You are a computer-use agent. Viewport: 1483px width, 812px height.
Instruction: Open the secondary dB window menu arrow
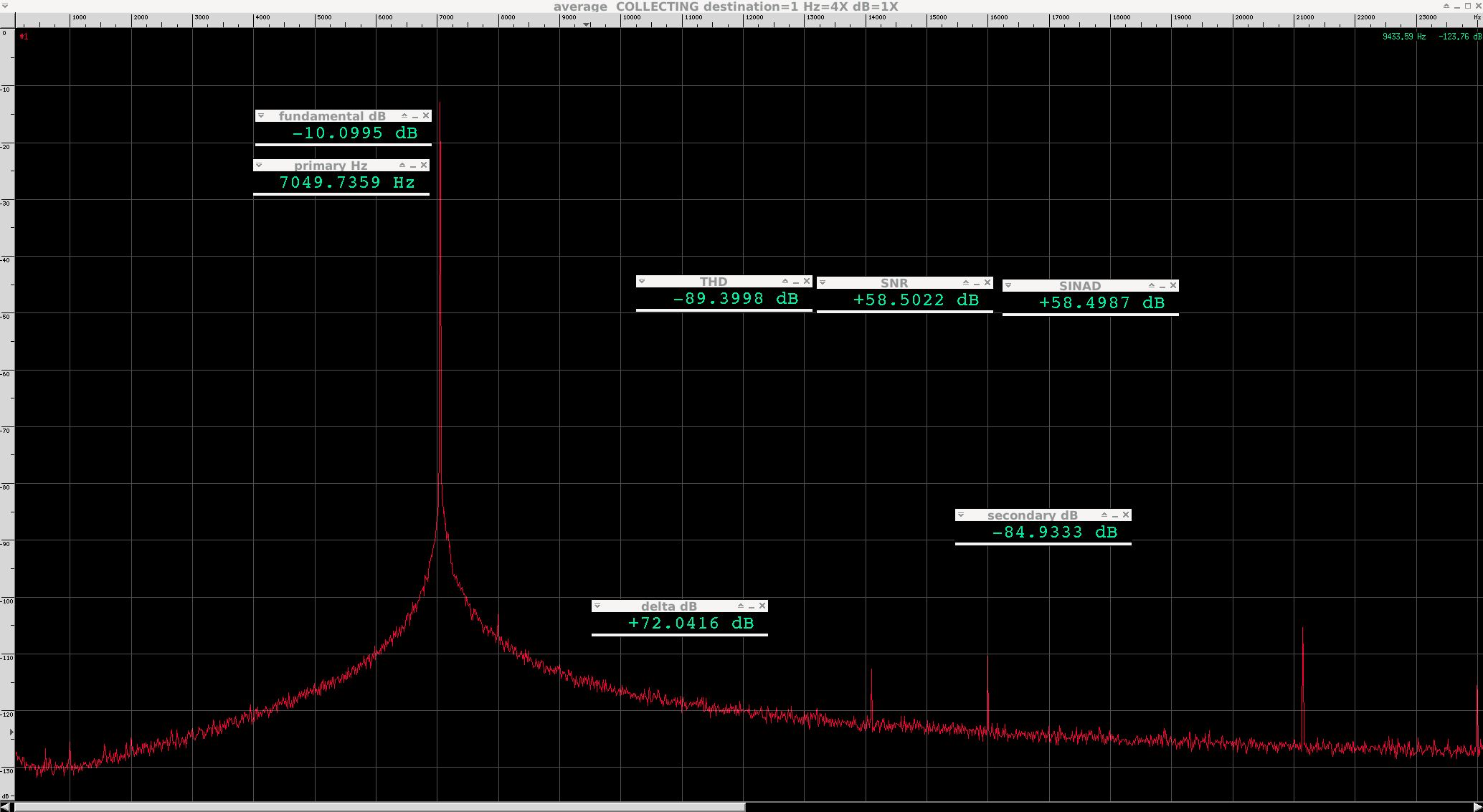pos(961,515)
